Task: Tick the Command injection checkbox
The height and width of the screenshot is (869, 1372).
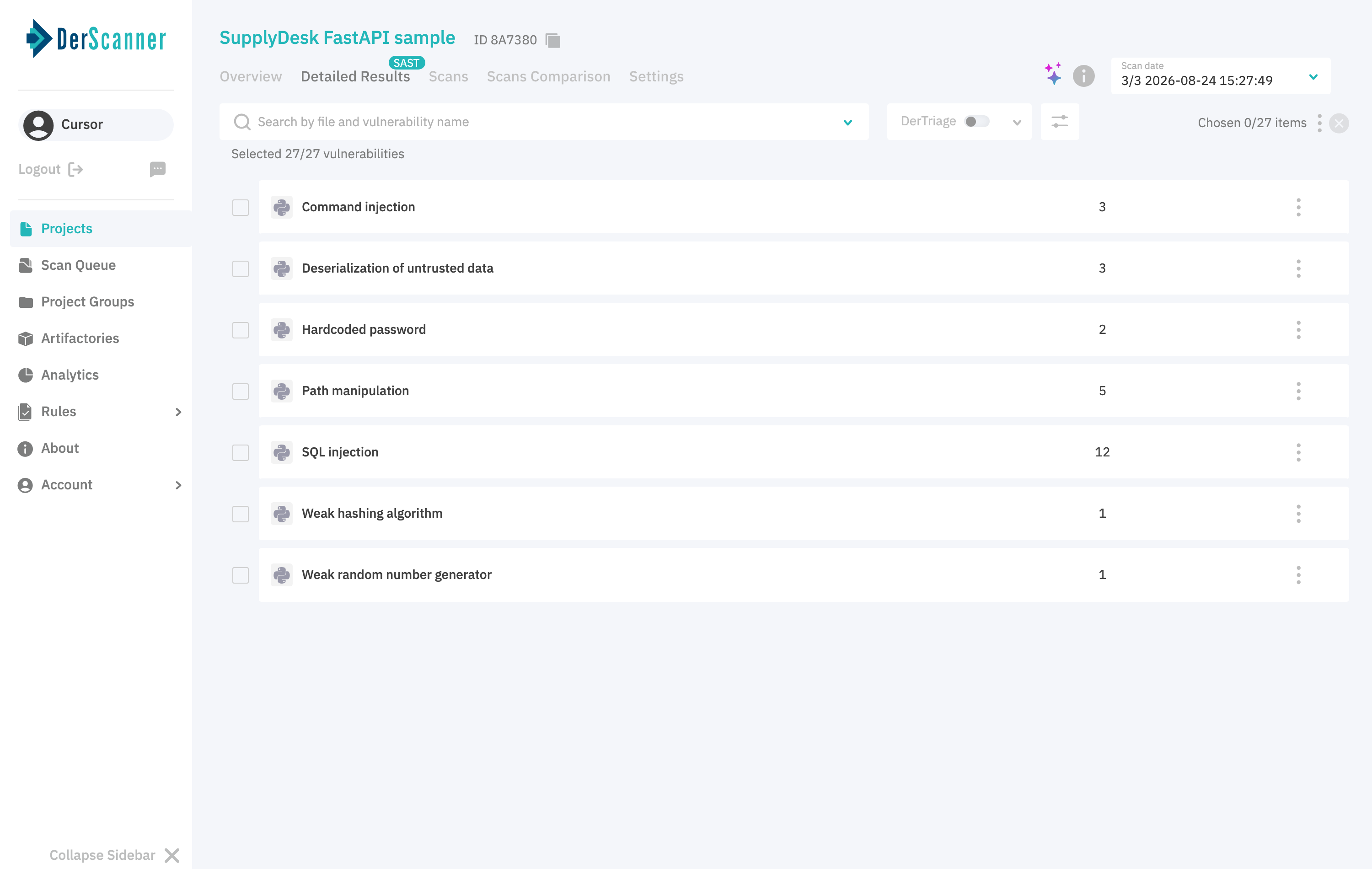Action: [241, 208]
